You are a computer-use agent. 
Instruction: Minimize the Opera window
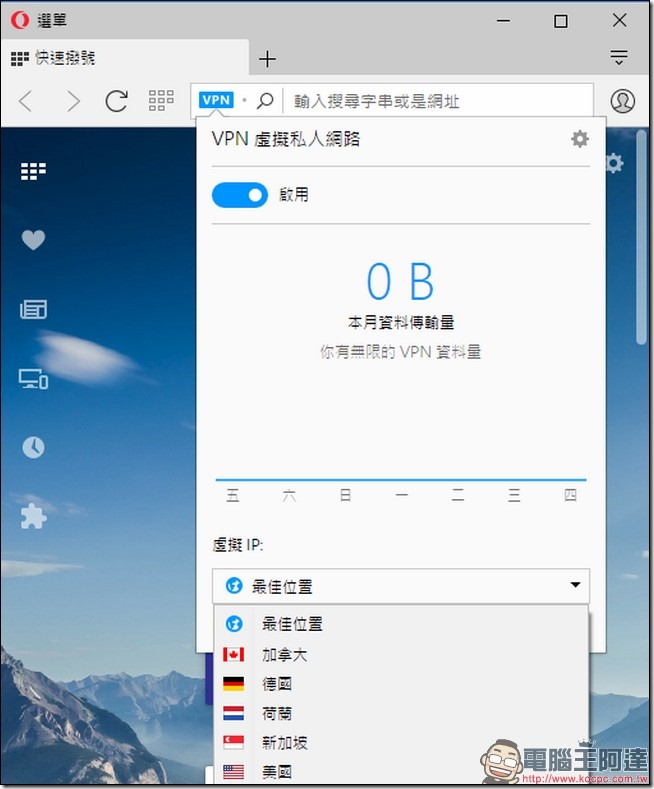503,21
